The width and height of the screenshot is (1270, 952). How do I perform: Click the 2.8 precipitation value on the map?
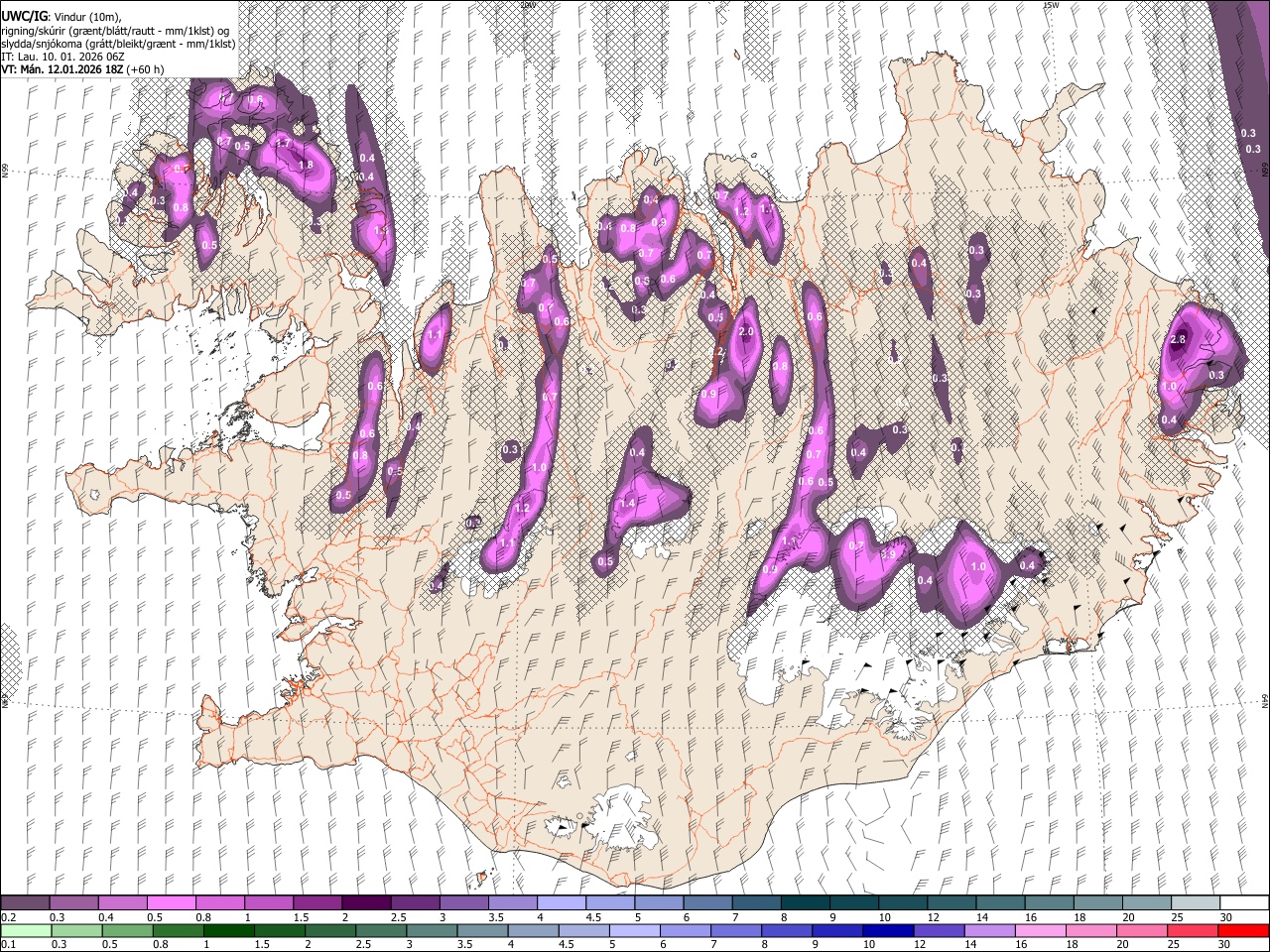coord(1178,340)
